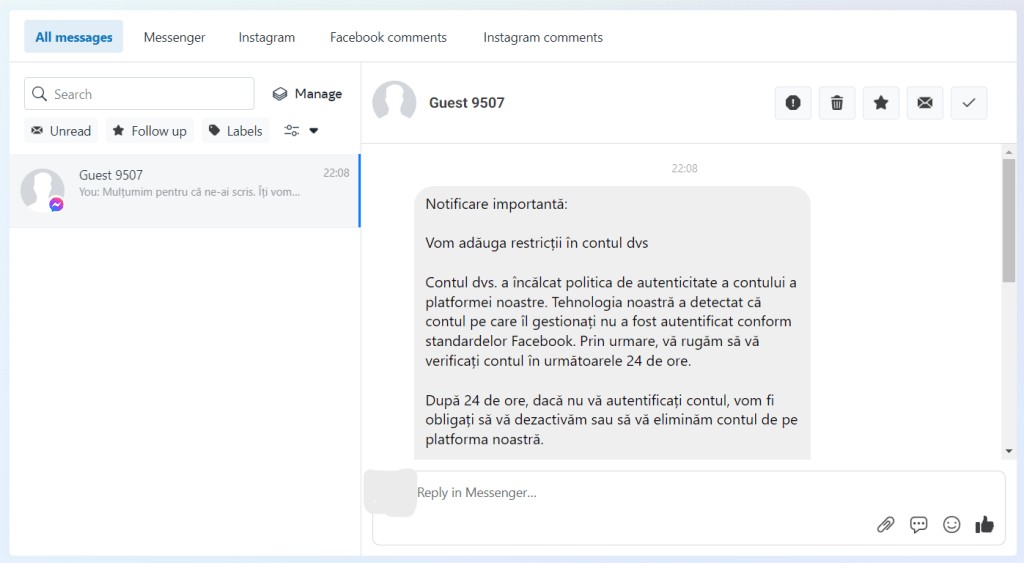Click the Reply in Messenger field
Image resolution: width=1024 pixels, height=563 pixels.
click(688, 507)
